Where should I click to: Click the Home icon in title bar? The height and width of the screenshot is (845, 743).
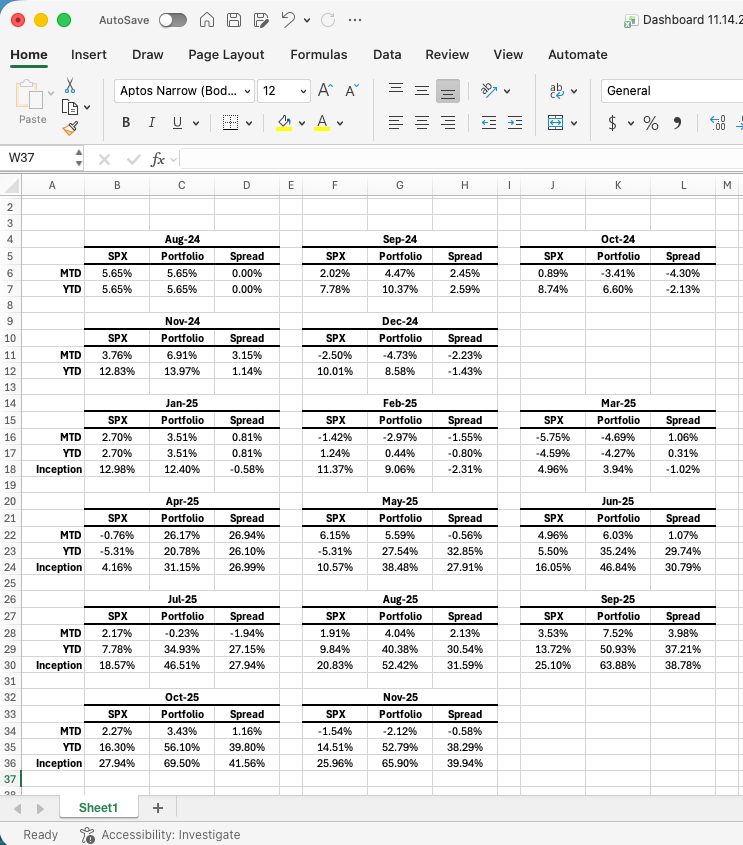pyautogui.click(x=207, y=20)
